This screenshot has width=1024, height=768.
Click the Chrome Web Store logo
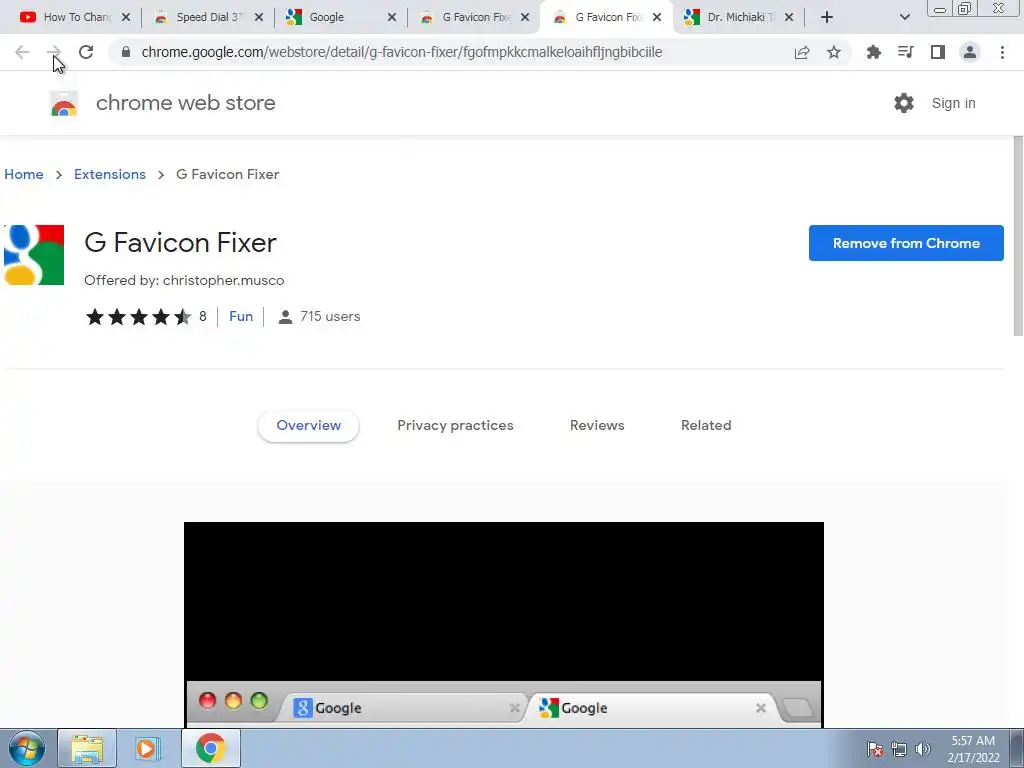pyautogui.click(x=64, y=104)
